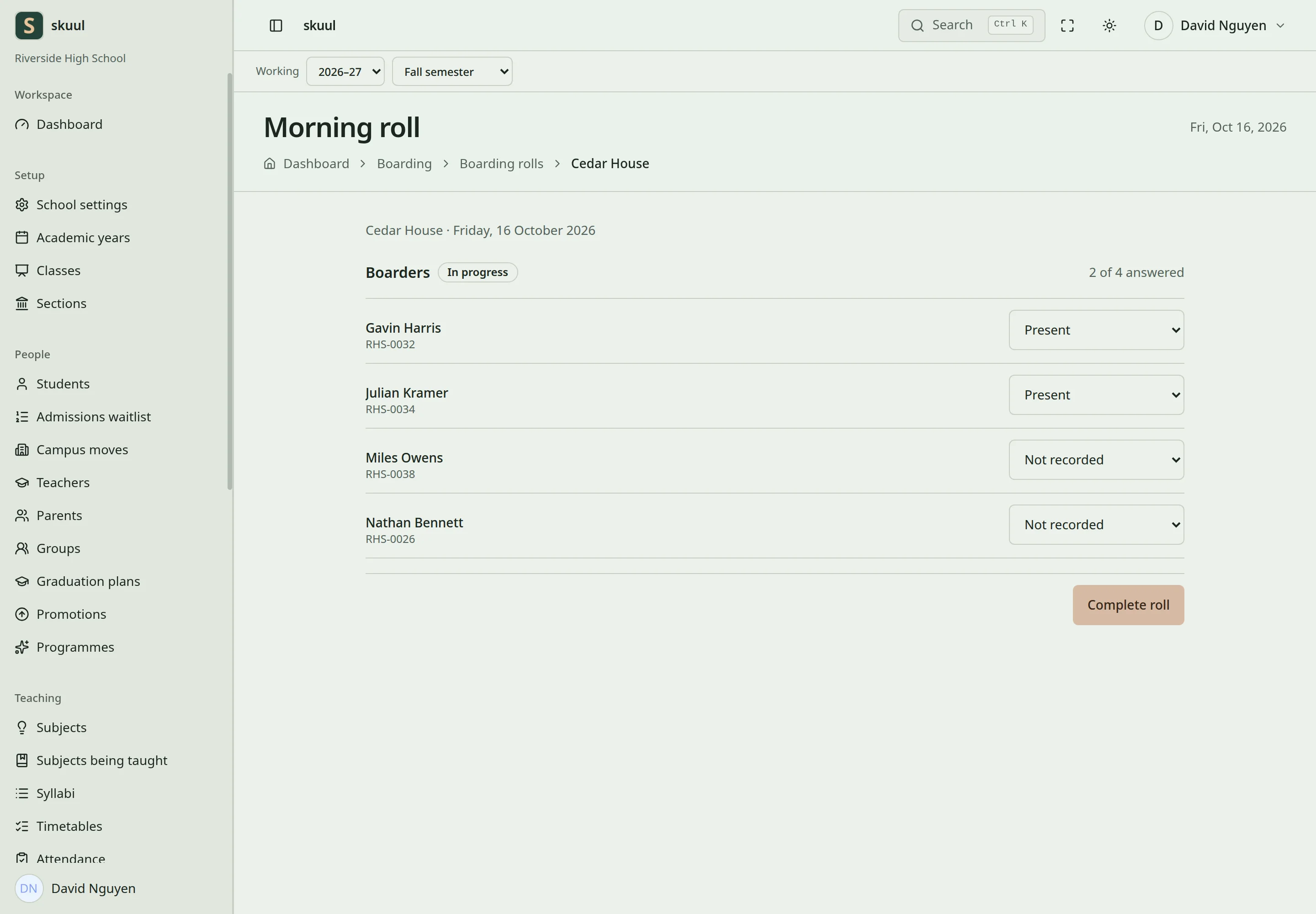Click the Programmes sparkle icon
Screen dimensions: 1316x914
tap(22, 647)
